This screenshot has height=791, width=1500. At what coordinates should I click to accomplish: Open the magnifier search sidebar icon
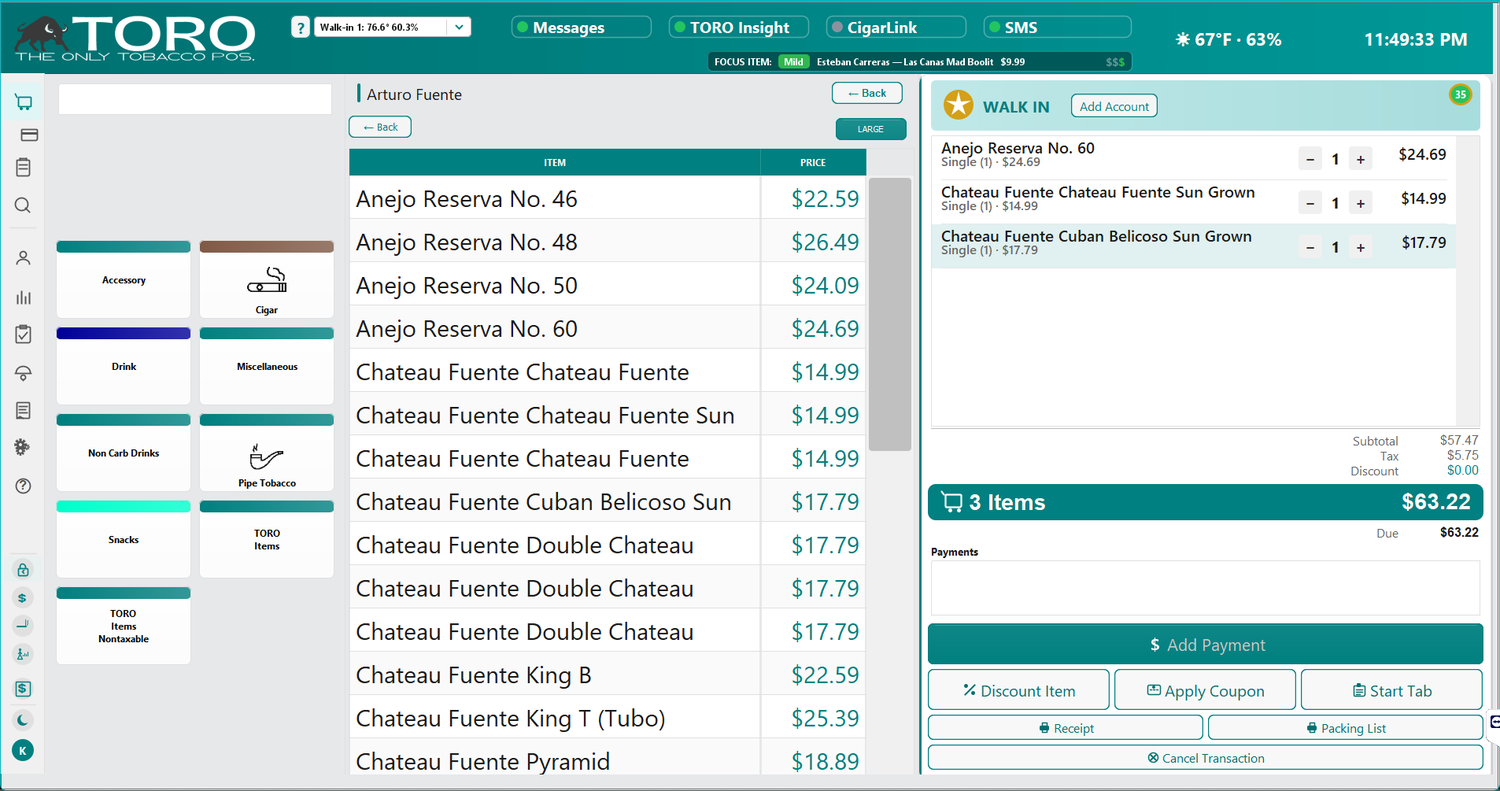[23, 206]
